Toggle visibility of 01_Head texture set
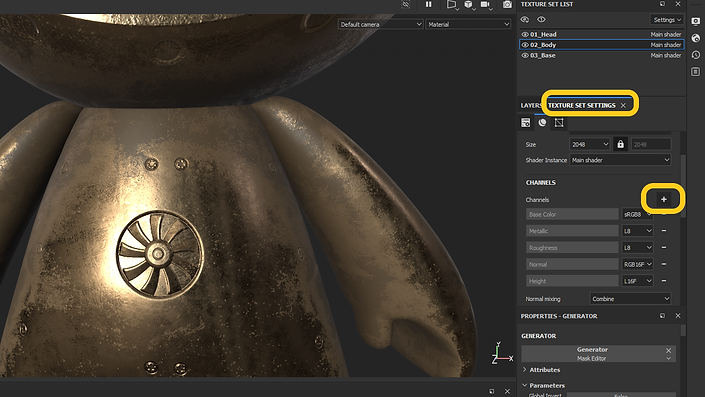Viewport: 705px width, 397px height. pos(525,34)
